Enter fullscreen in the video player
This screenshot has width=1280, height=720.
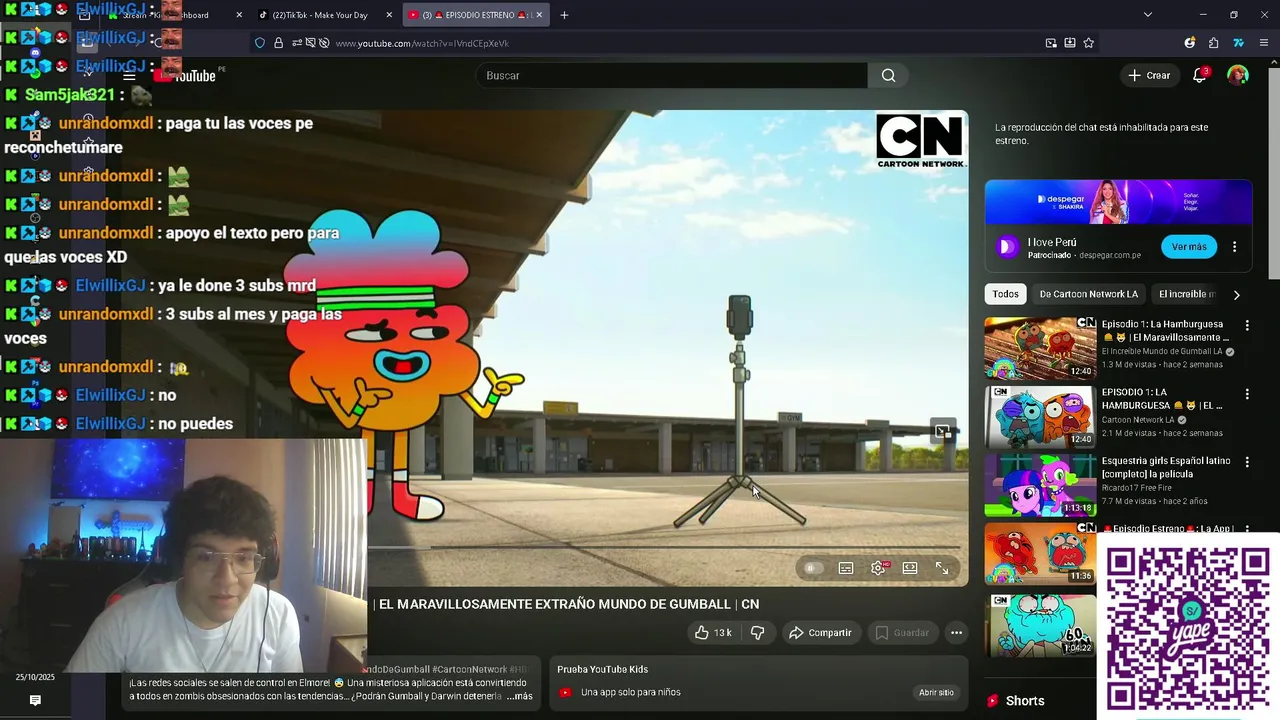(942, 568)
